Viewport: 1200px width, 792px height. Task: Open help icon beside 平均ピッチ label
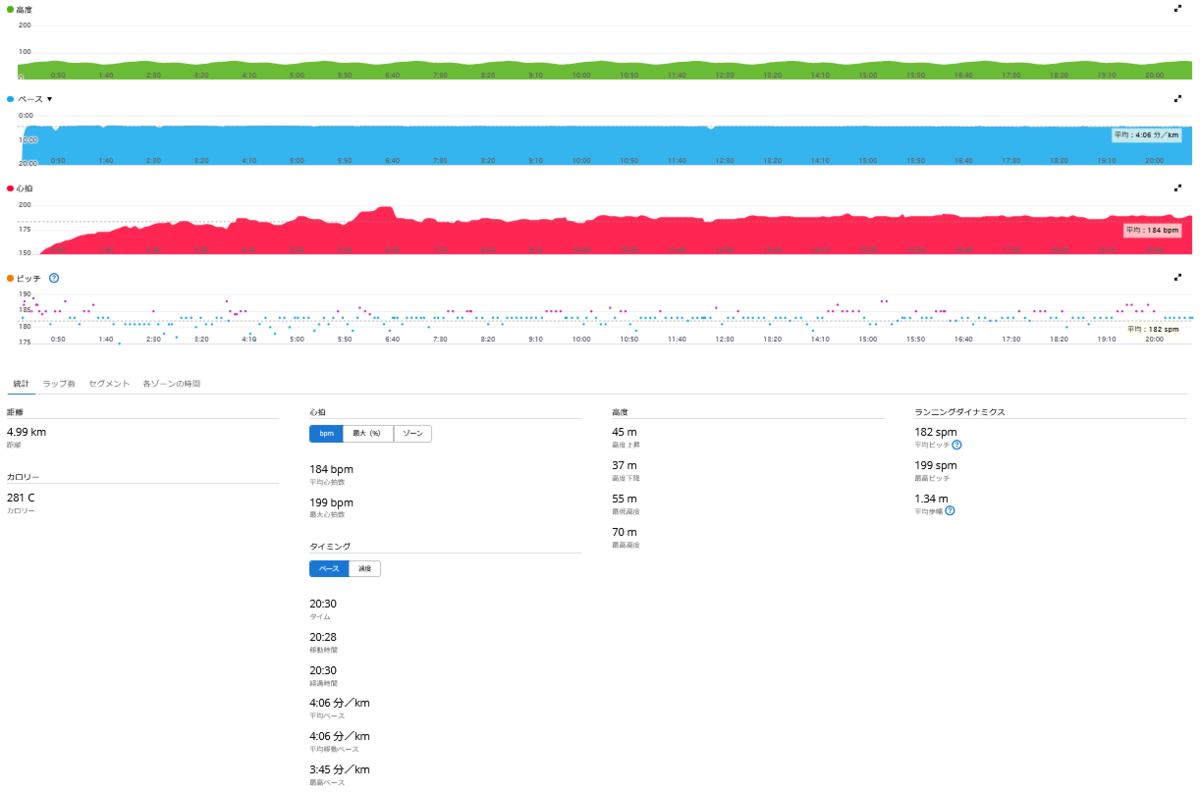click(x=957, y=445)
